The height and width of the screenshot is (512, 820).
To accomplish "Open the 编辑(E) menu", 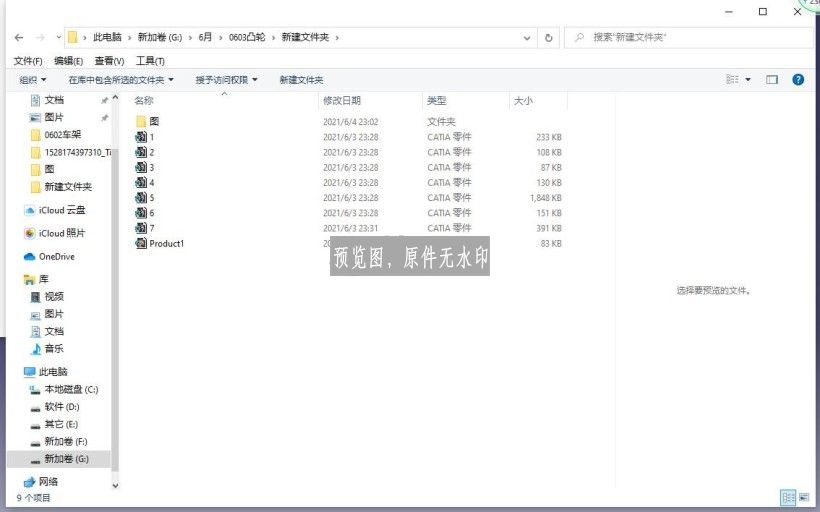I will (x=69, y=61).
